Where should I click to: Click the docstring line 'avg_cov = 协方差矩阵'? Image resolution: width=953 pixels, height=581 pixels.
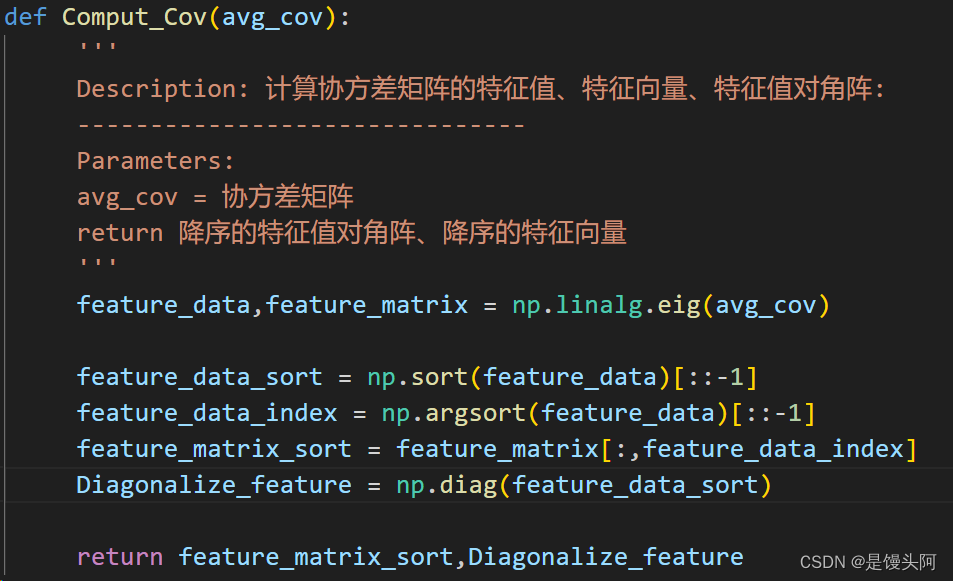tap(215, 197)
